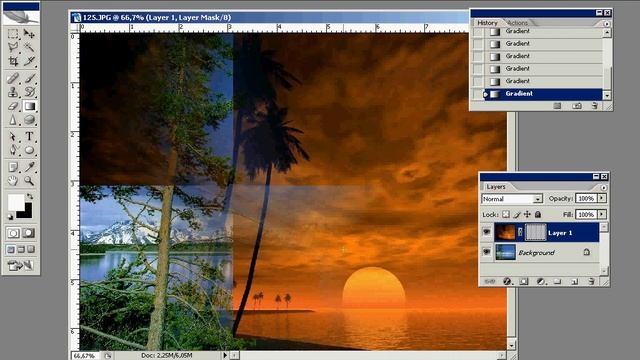The image size is (640, 360).
Task: Switch to the History tab
Action: click(x=487, y=23)
